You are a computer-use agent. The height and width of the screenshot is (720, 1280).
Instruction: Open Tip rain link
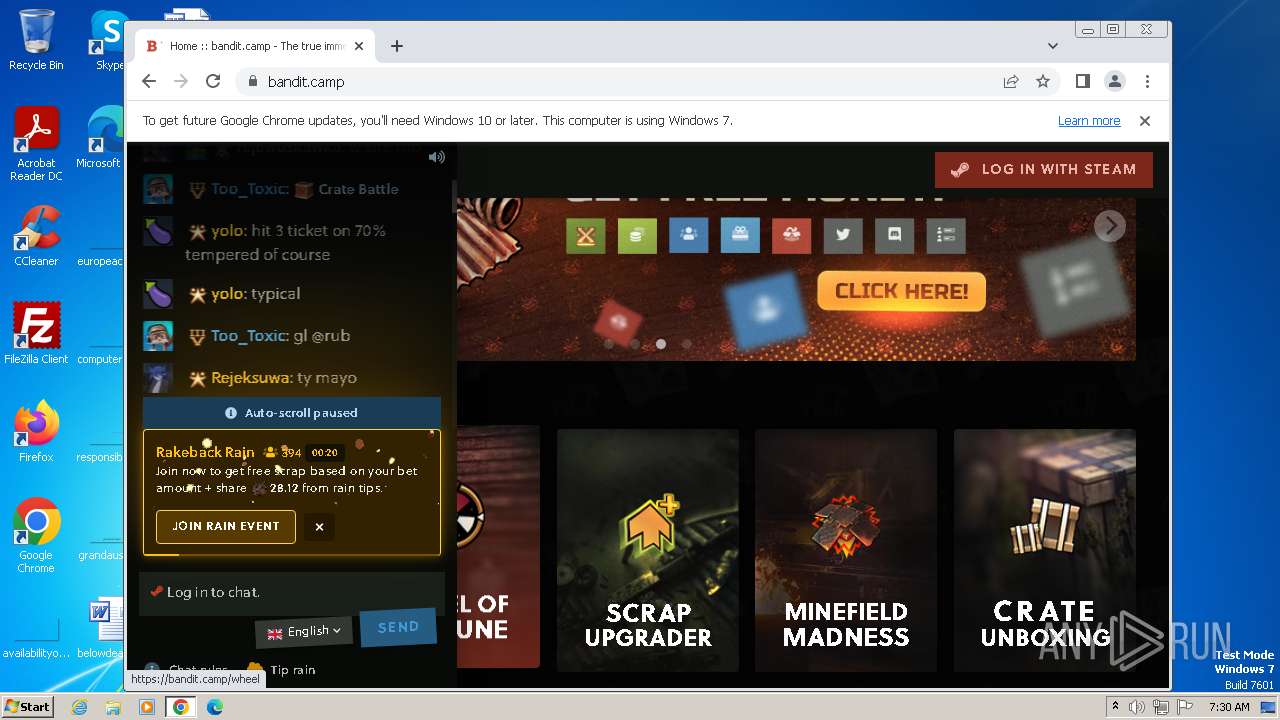pos(281,670)
